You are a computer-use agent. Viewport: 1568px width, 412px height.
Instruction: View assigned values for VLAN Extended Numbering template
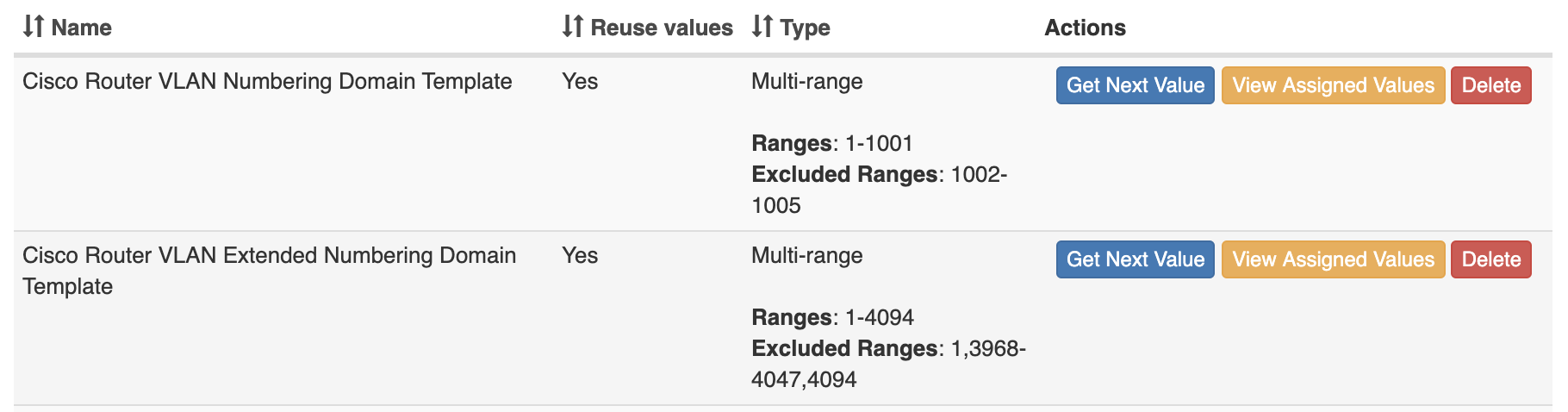(1333, 259)
